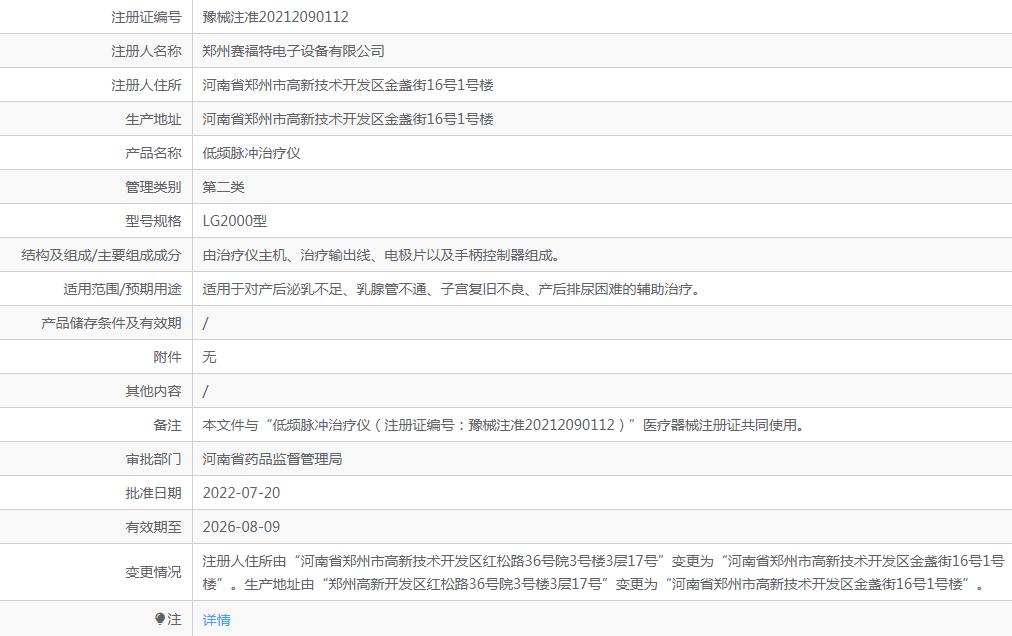Click the 结构及组成/主要组成成分 label
The height and width of the screenshot is (636, 1012).
(x=101, y=255)
